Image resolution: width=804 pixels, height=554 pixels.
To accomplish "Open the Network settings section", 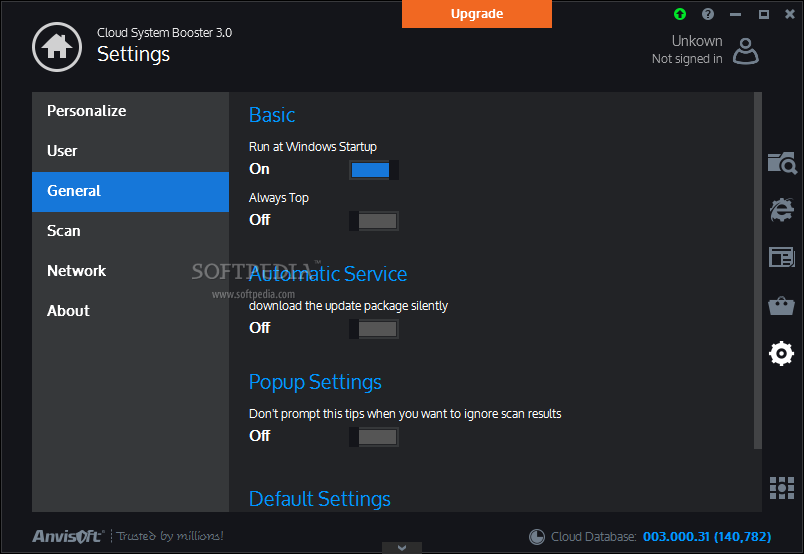I will click(x=130, y=271).
